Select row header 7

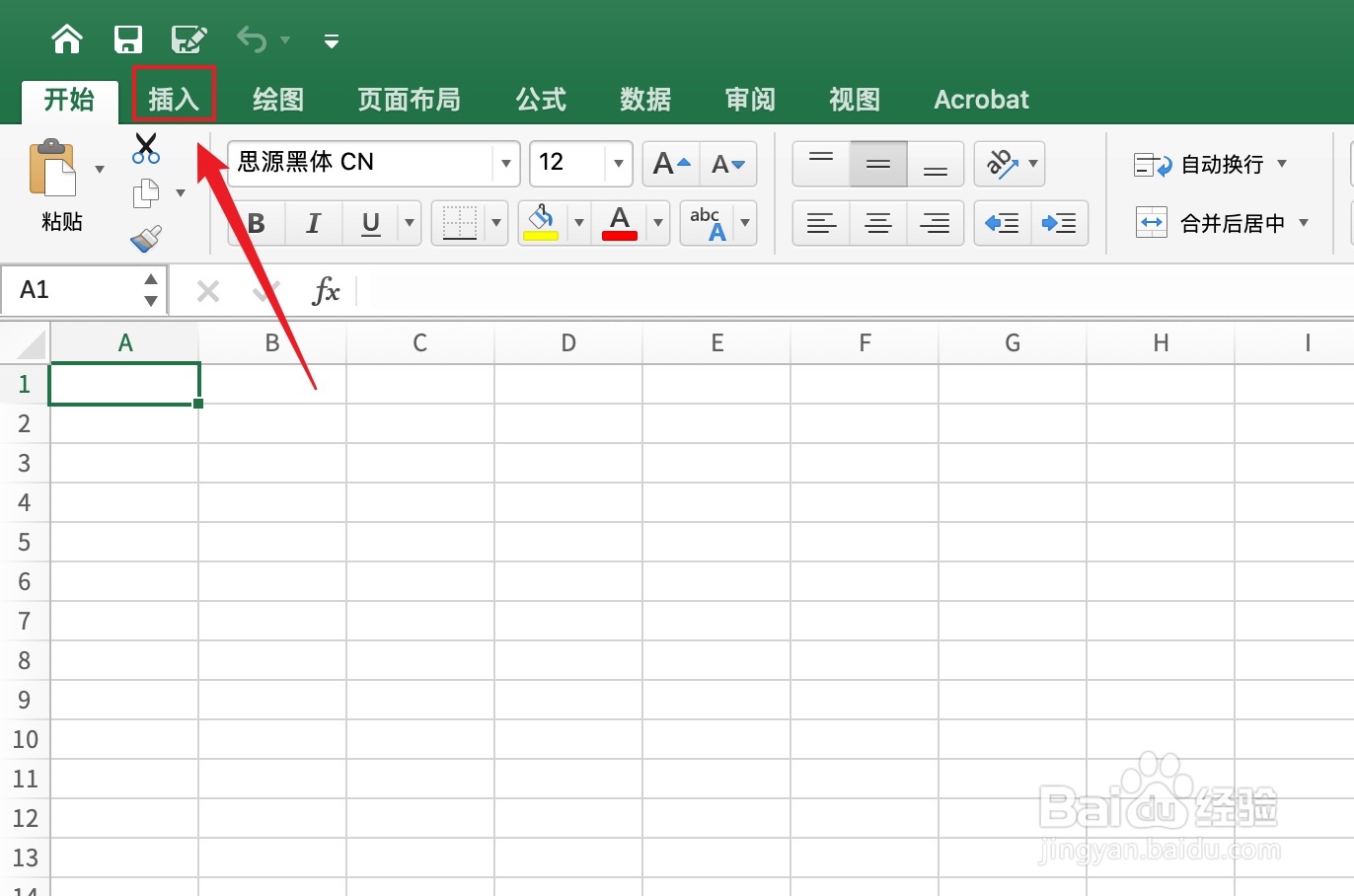[25, 621]
